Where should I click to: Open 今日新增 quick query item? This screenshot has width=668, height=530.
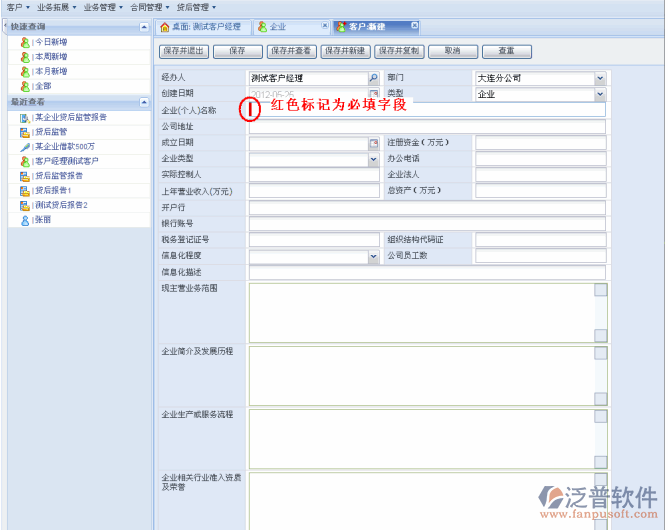tap(51, 43)
